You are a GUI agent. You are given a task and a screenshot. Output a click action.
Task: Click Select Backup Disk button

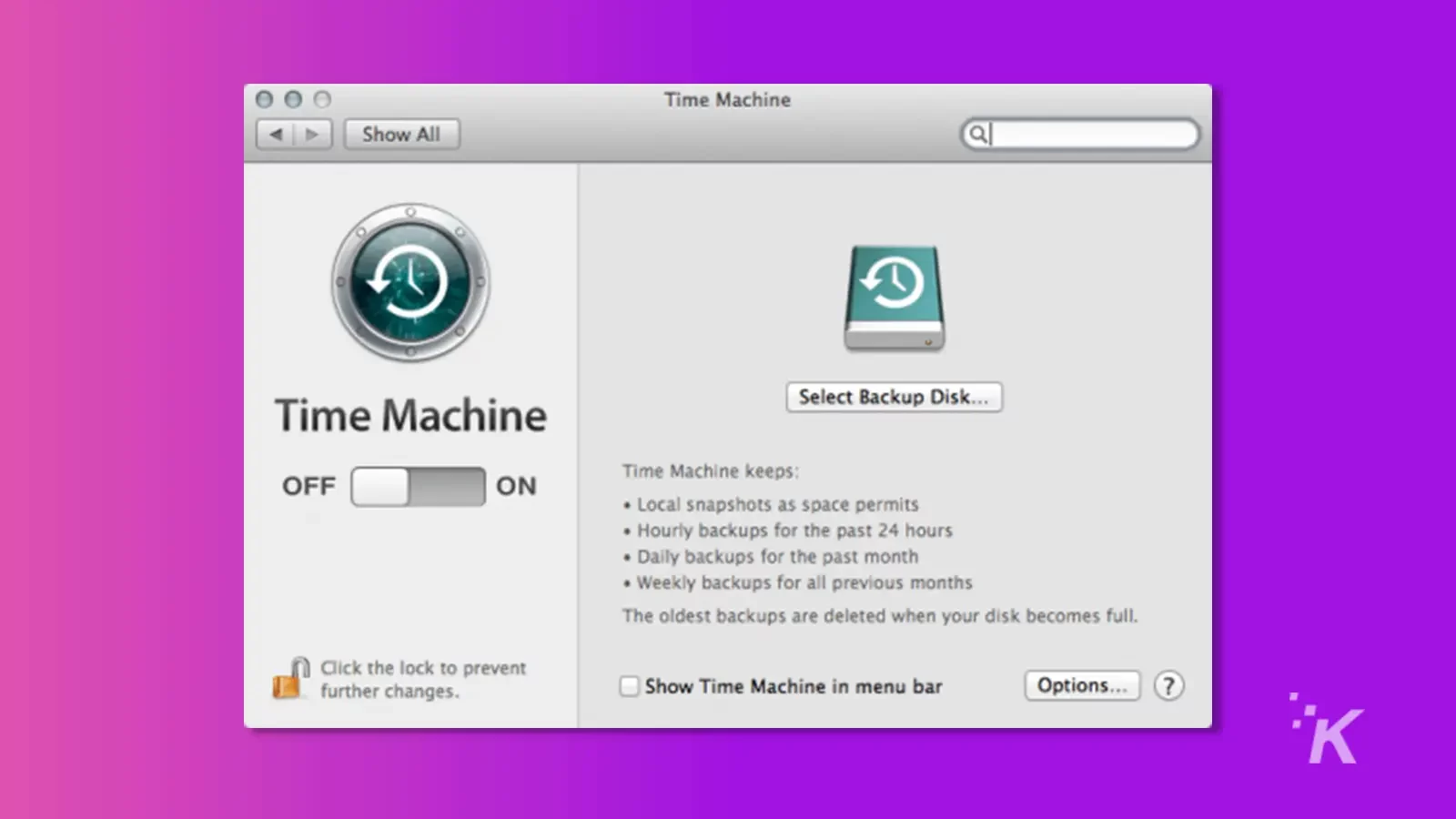pyautogui.click(x=894, y=397)
